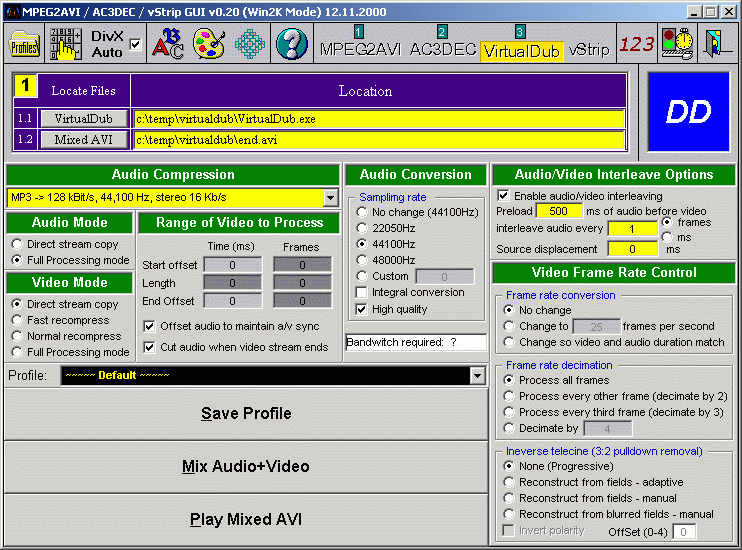Click the OffSet (0-4) field
Screen dimensions: 742x550
coord(684,532)
